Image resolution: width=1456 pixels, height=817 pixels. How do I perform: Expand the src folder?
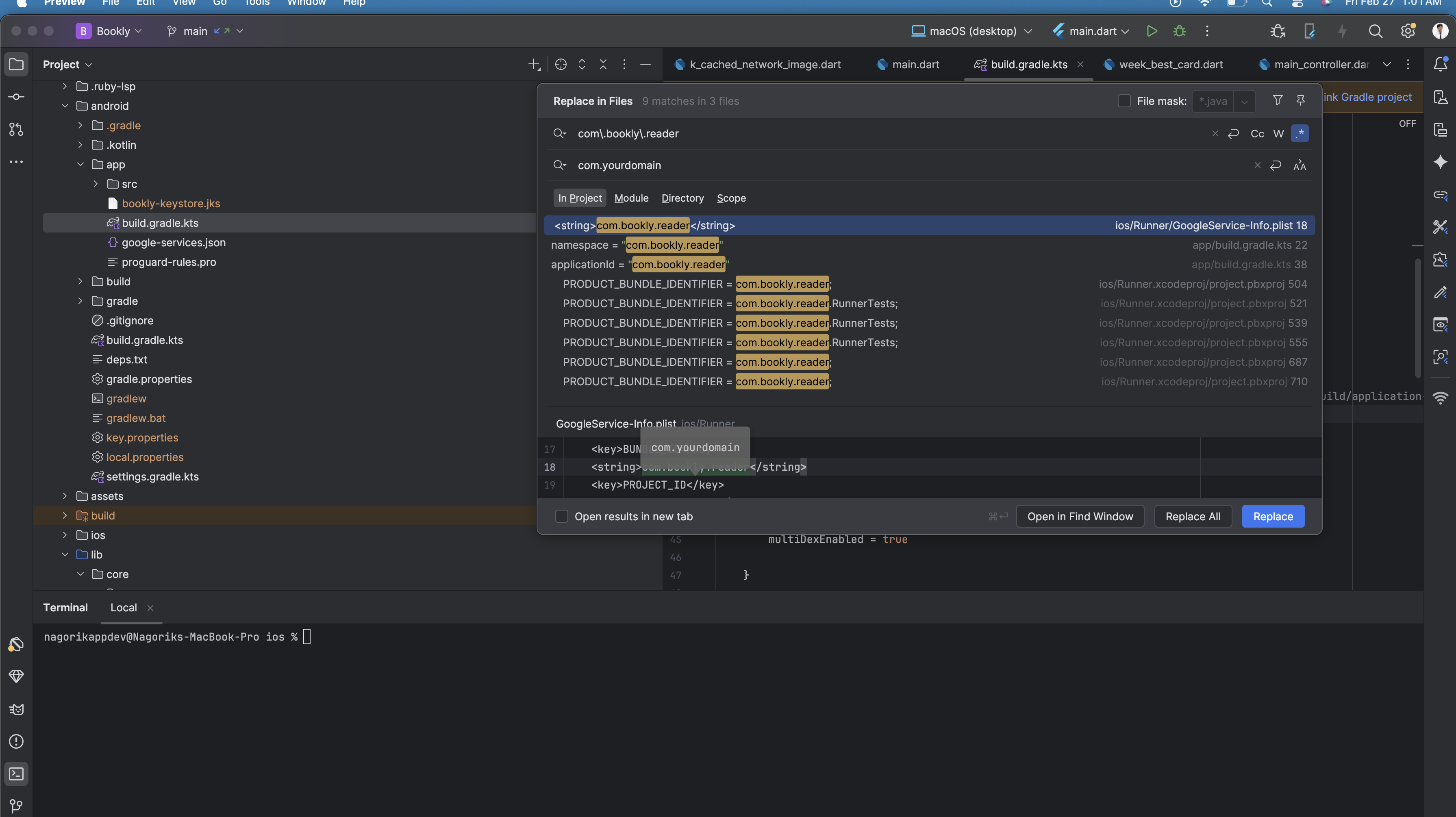(96, 184)
